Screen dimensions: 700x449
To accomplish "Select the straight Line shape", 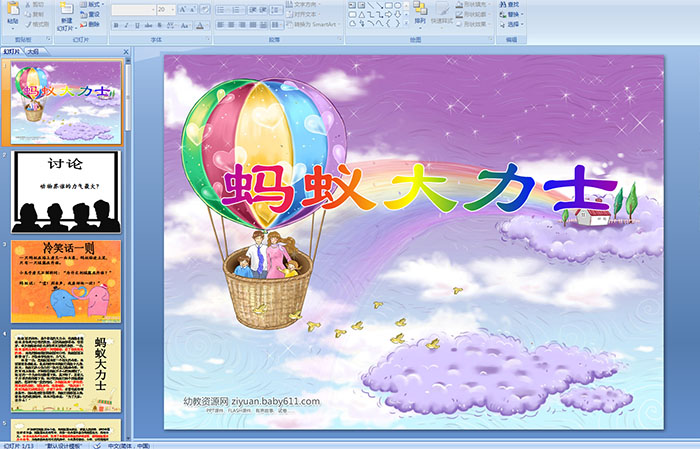I will [371, 5].
